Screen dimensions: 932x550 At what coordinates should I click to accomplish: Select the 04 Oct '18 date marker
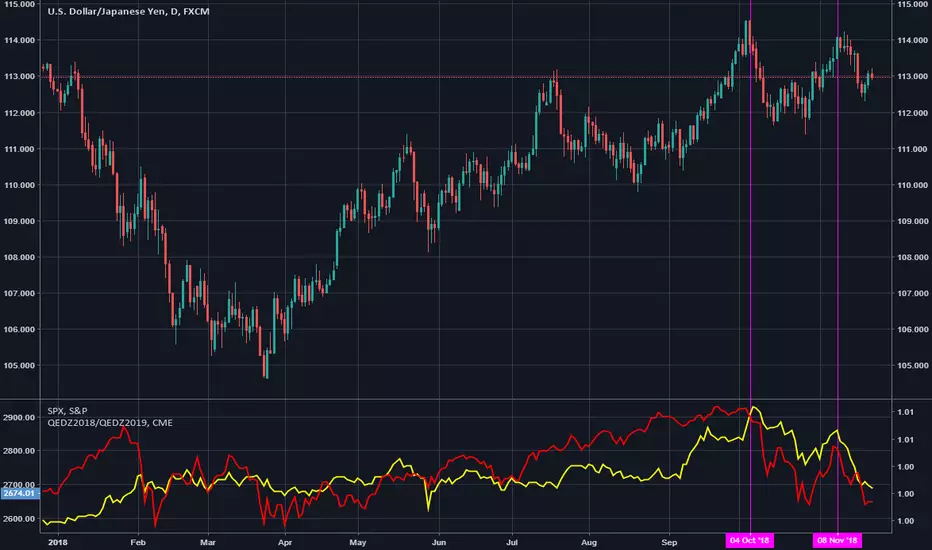(750, 540)
